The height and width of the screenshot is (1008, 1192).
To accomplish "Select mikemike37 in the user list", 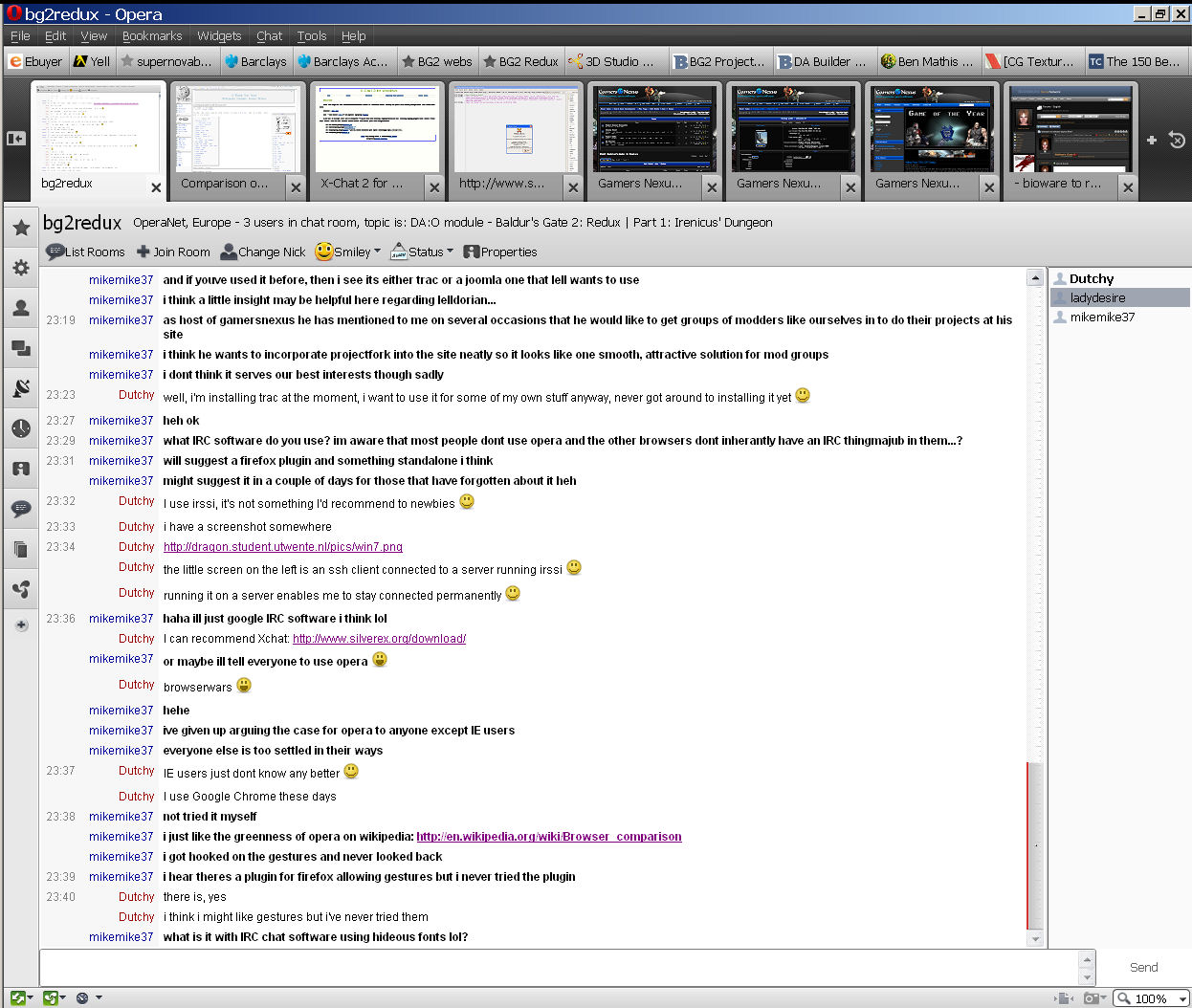I will [1119, 317].
